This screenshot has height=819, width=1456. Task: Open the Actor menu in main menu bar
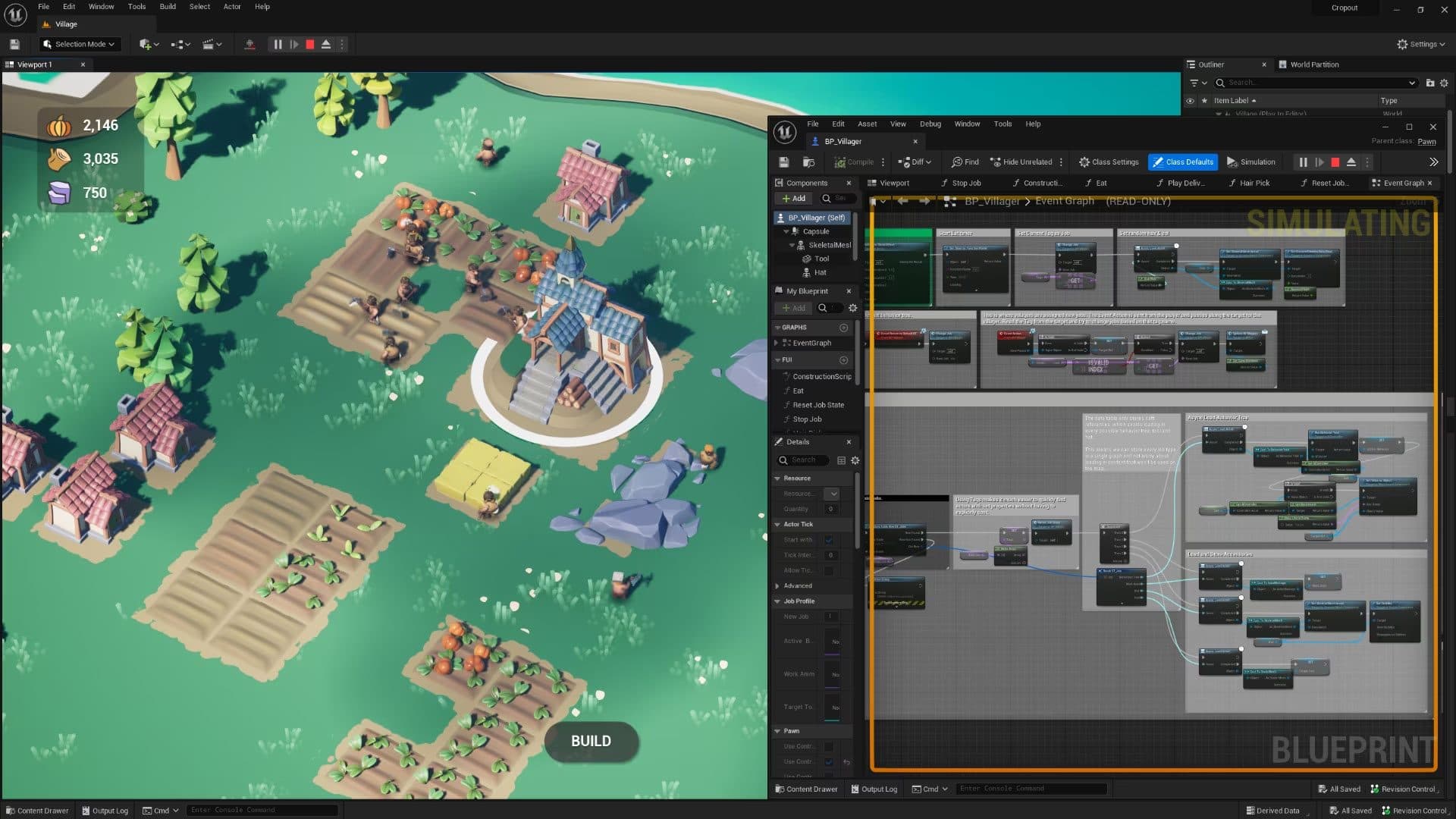[232, 7]
